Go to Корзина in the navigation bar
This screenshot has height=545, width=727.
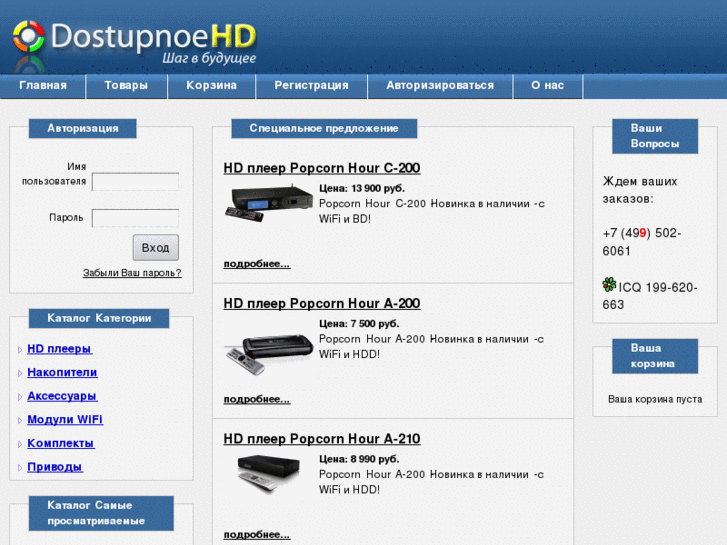pyautogui.click(x=211, y=86)
